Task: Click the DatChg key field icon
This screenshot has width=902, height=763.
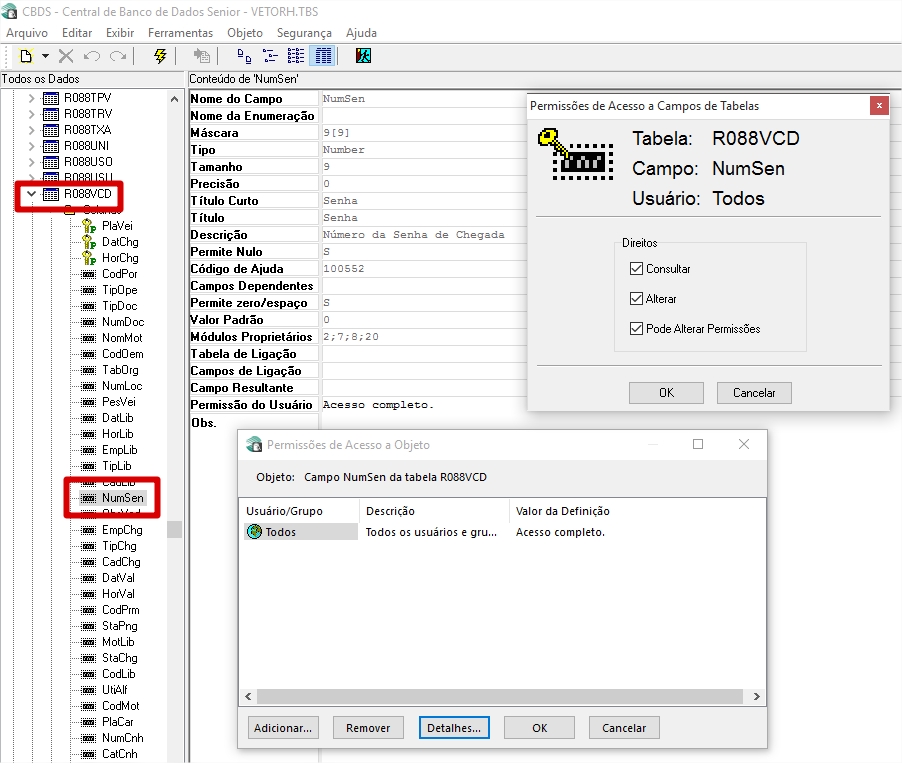Action: point(89,242)
